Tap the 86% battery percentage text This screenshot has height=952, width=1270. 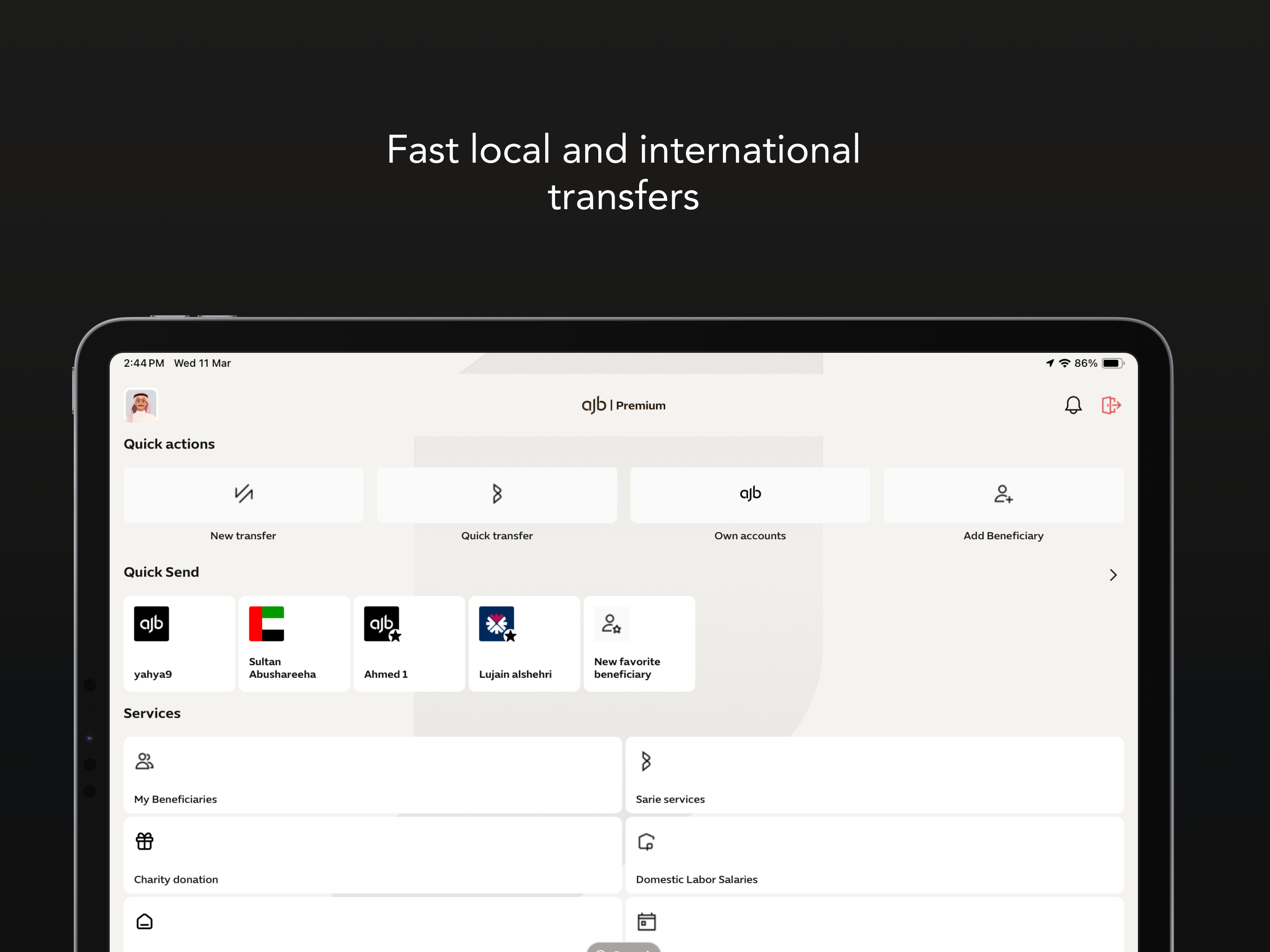(x=1085, y=363)
